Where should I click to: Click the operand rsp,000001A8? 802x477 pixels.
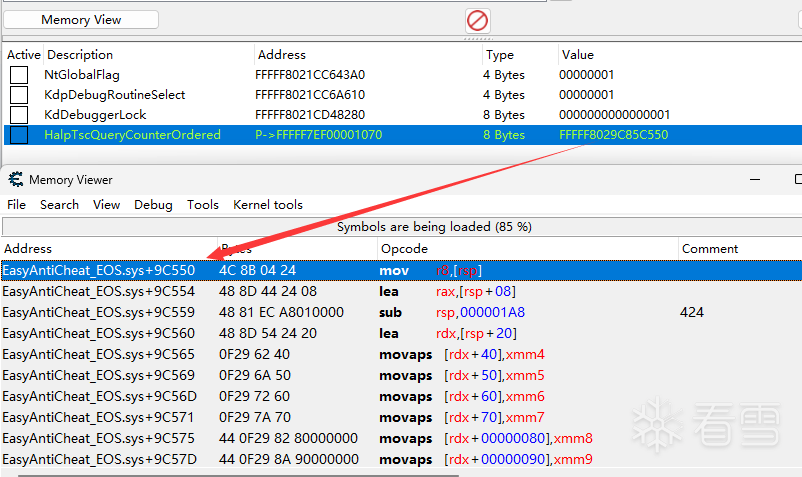pos(480,312)
